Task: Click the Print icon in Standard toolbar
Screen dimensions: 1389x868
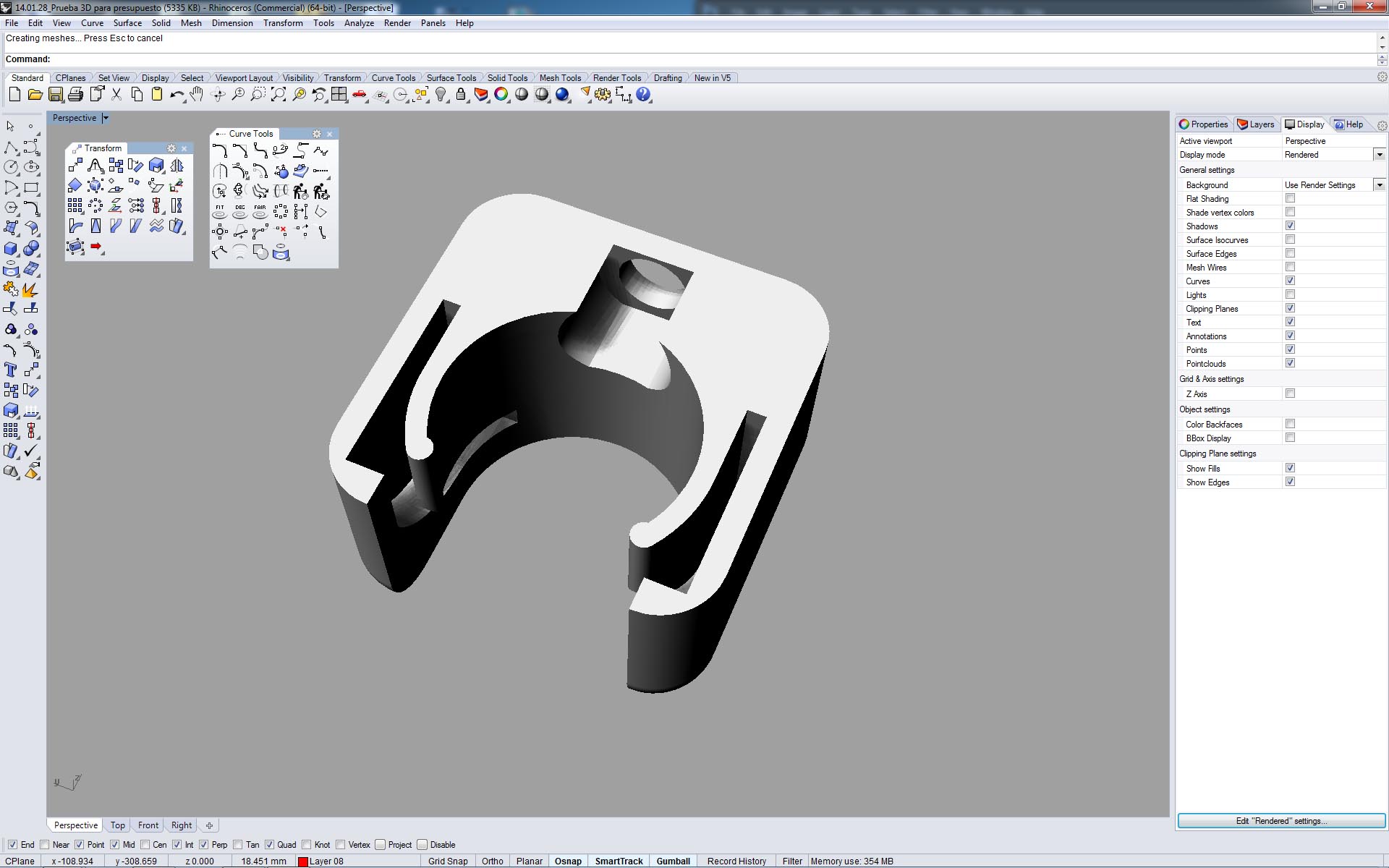Action: point(75,94)
